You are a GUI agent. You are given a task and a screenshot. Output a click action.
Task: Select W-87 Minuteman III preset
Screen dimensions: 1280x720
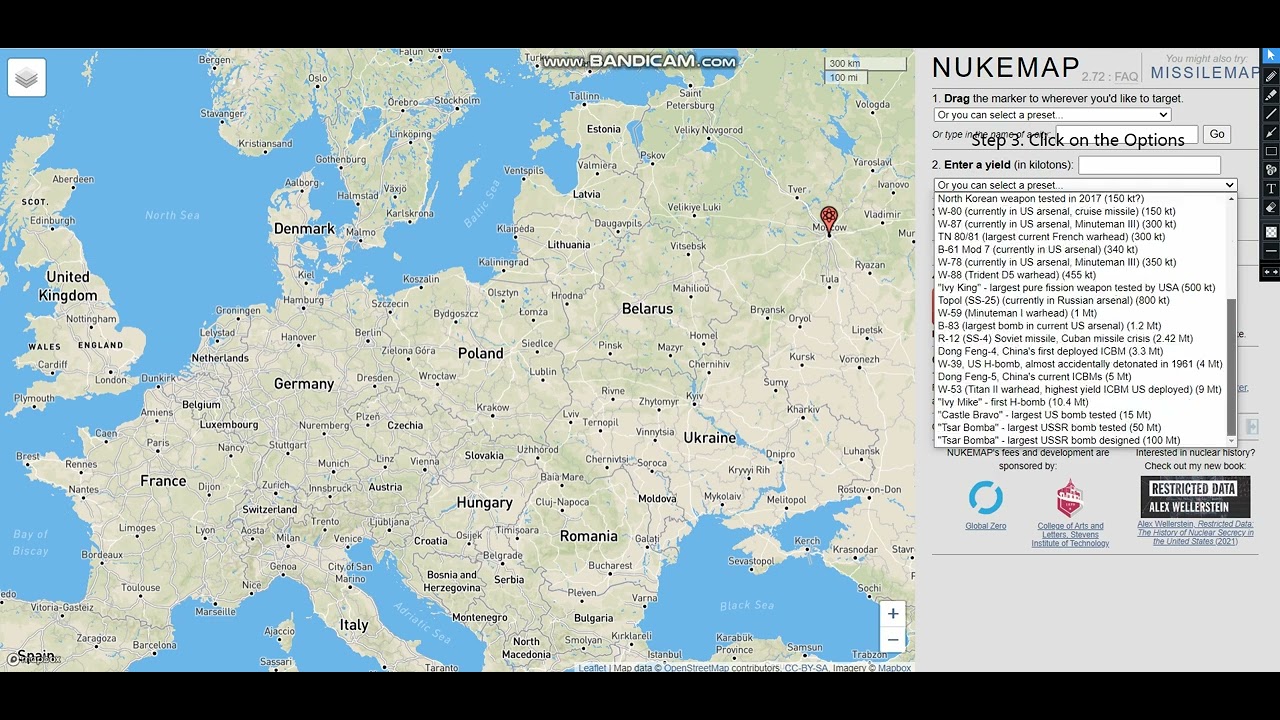click(1081, 224)
